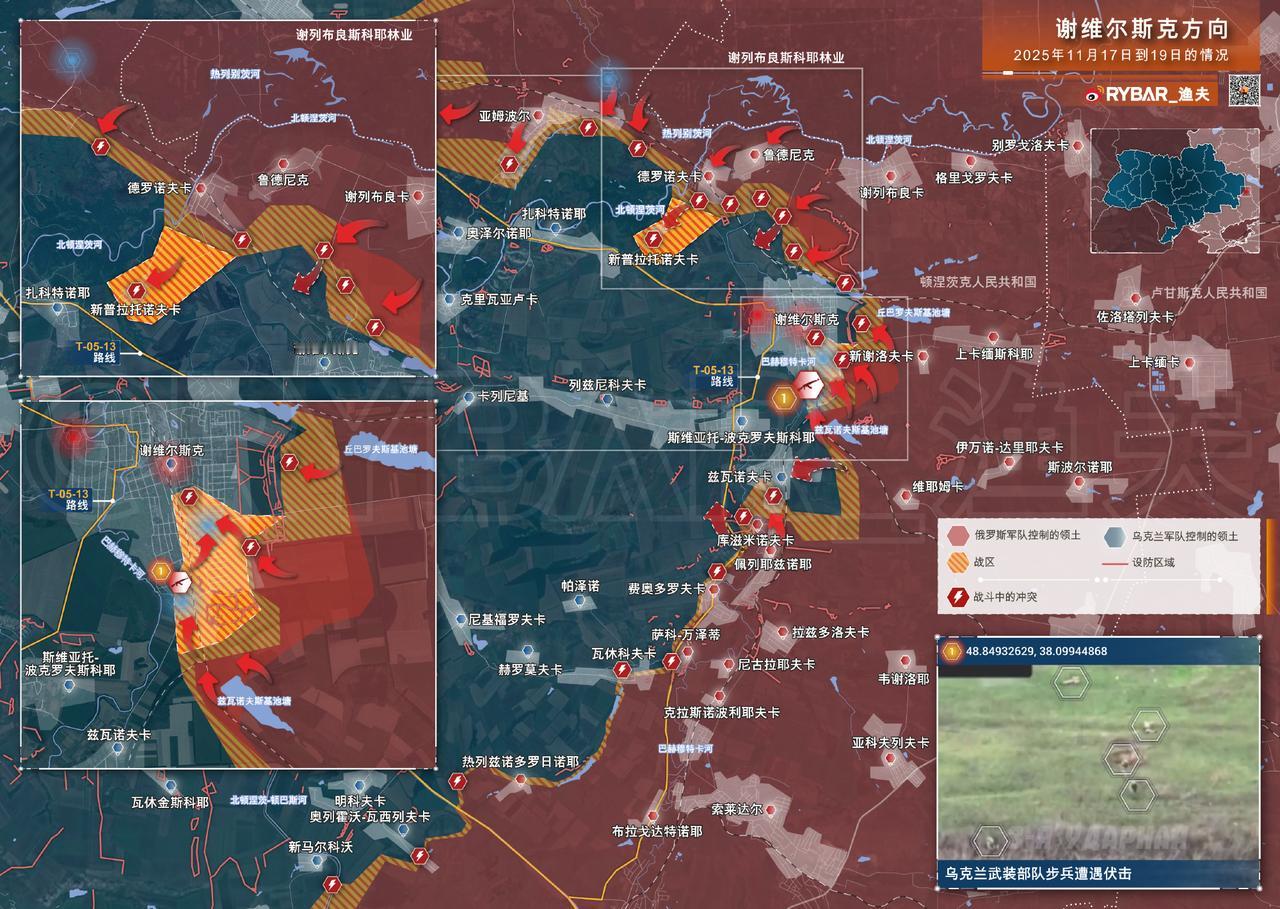Click the town marker dot for 鲁德尼克 in the top-left inset

[x=284, y=163]
